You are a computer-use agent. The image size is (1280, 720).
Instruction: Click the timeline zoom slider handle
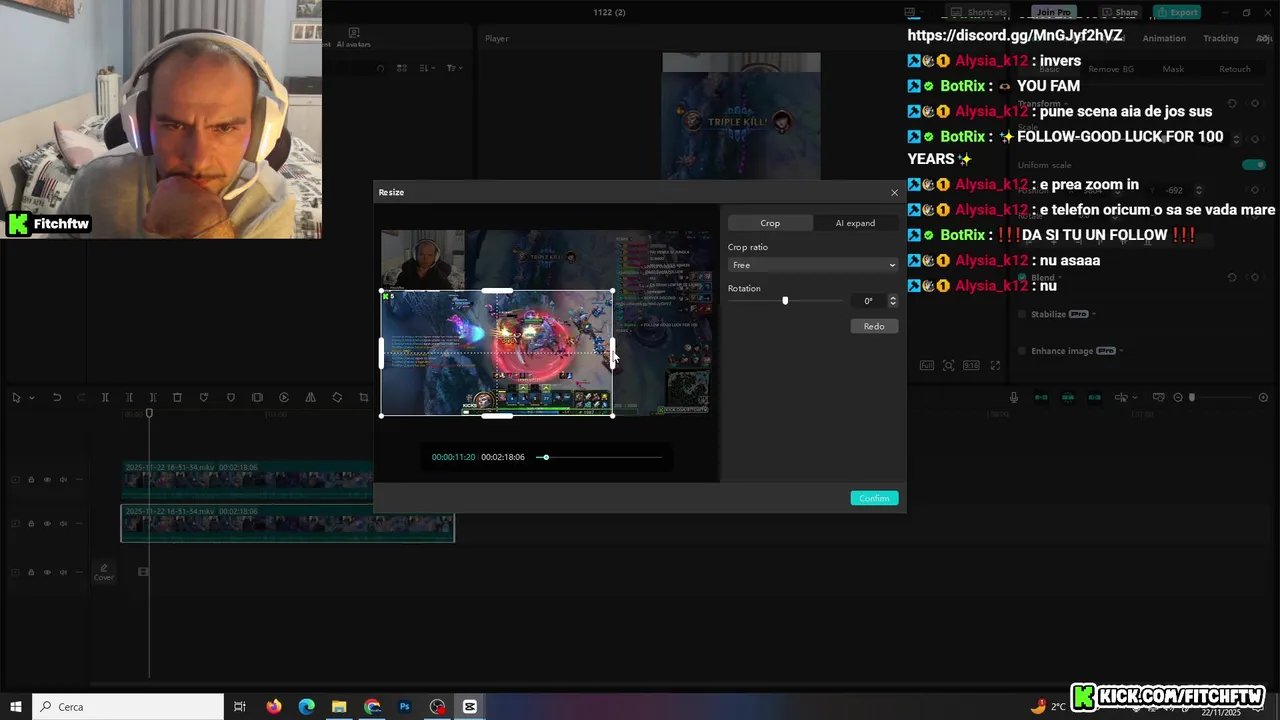pyautogui.click(x=1191, y=397)
